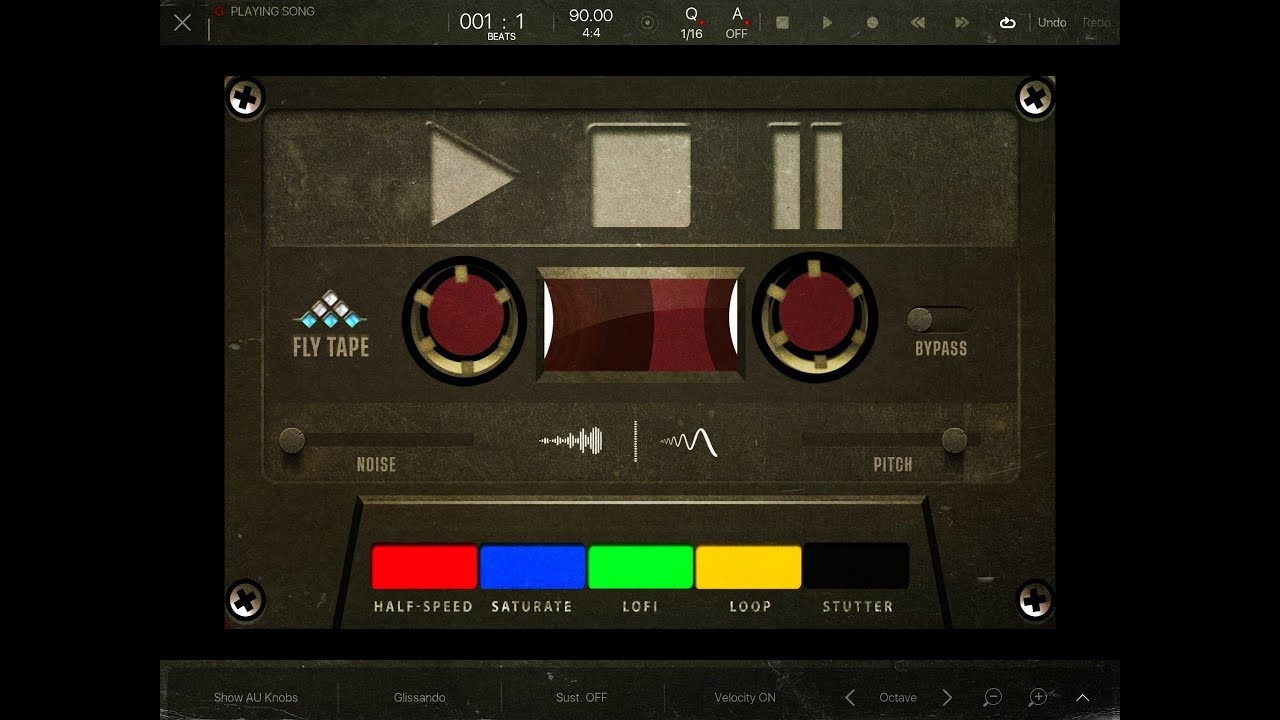Image resolution: width=1280 pixels, height=720 pixels.
Task: Click Show AU Knobs in bottom bar
Action: click(x=256, y=697)
